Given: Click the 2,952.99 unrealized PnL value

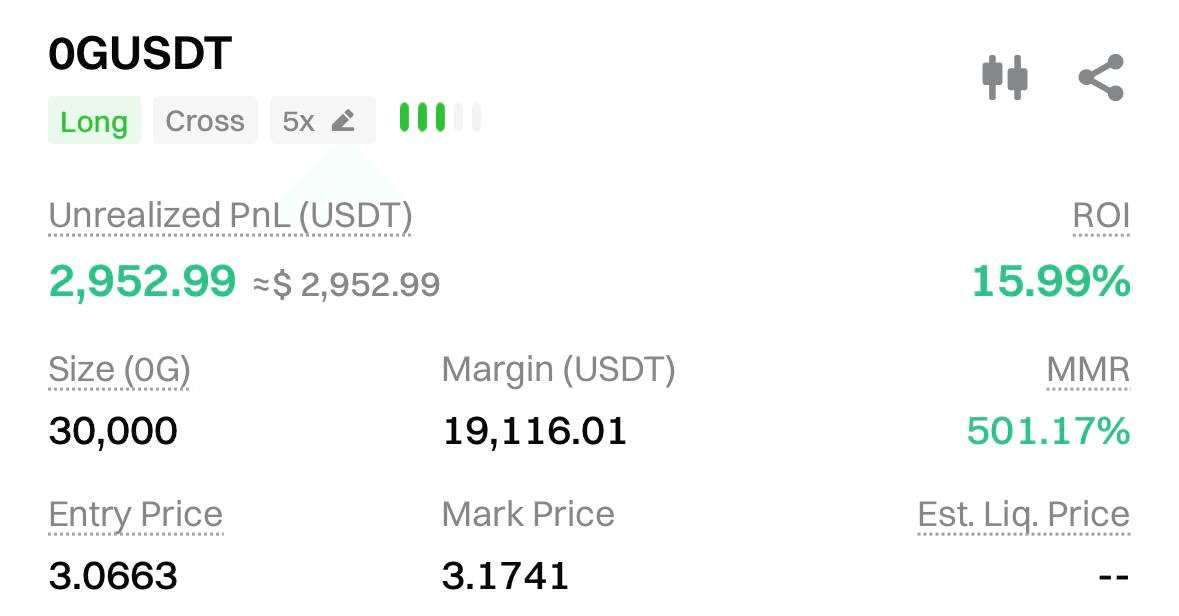Looking at the screenshot, I should [x=142, y=282].
